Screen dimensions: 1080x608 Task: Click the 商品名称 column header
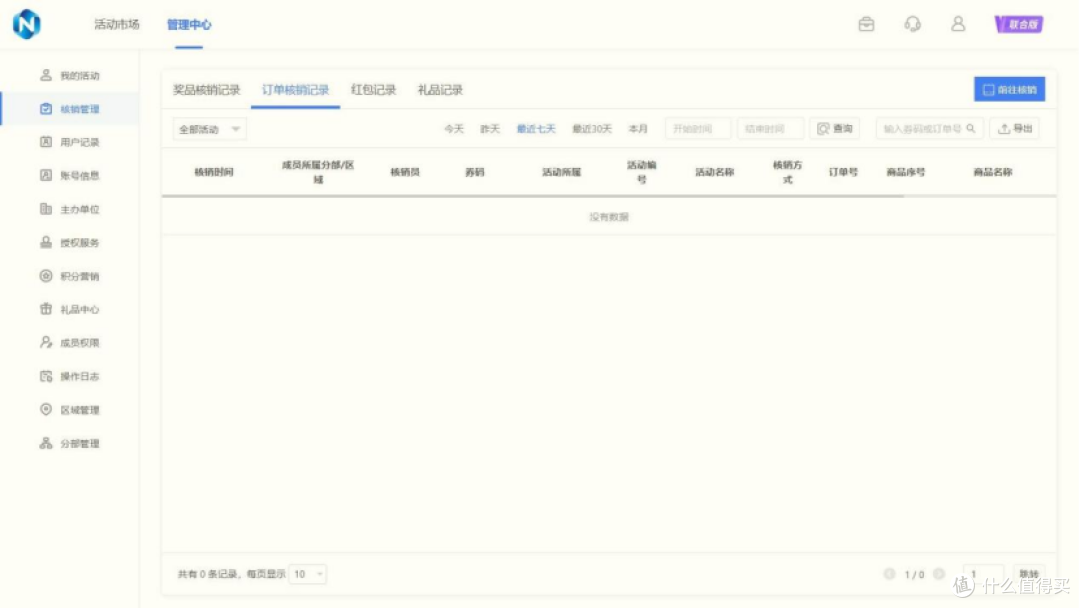993,172
